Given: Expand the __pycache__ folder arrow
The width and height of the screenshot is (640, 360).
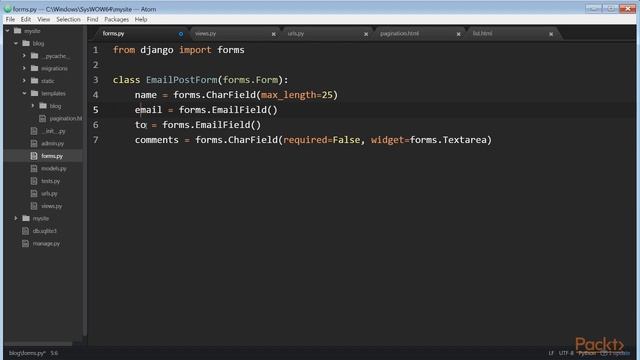Looking at the screenshot, I should pyautogui.click(x=24, y=56).
